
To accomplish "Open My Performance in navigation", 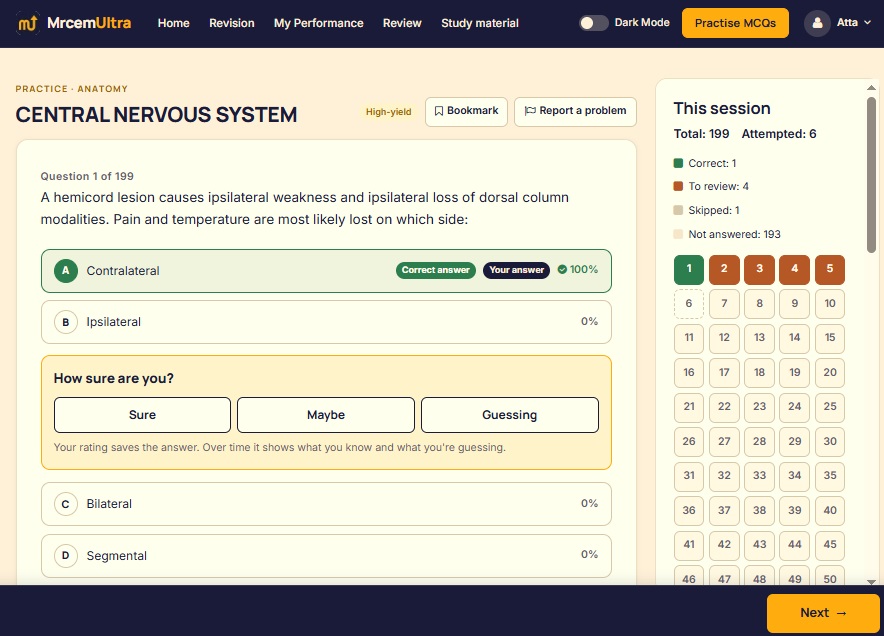I will (319, 23).
